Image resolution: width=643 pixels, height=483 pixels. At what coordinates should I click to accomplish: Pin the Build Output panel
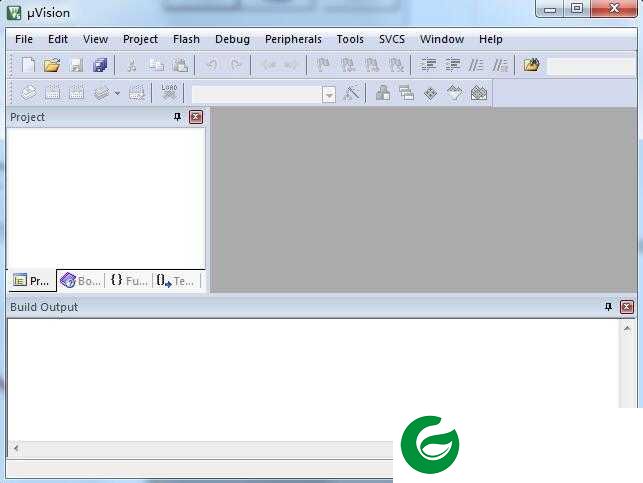(x=608, y=307)
